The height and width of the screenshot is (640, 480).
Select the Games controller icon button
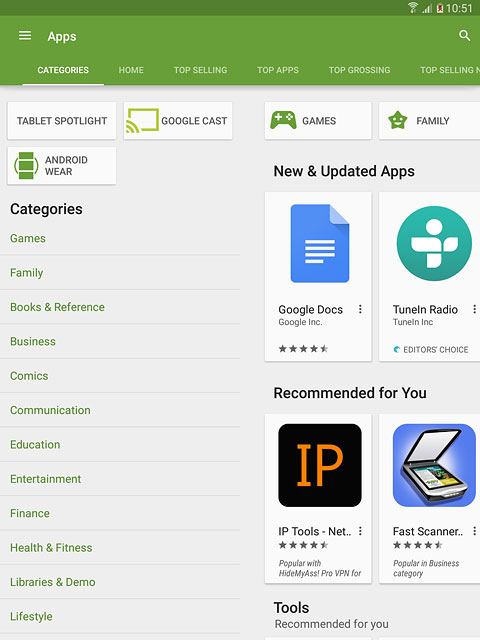318,121
